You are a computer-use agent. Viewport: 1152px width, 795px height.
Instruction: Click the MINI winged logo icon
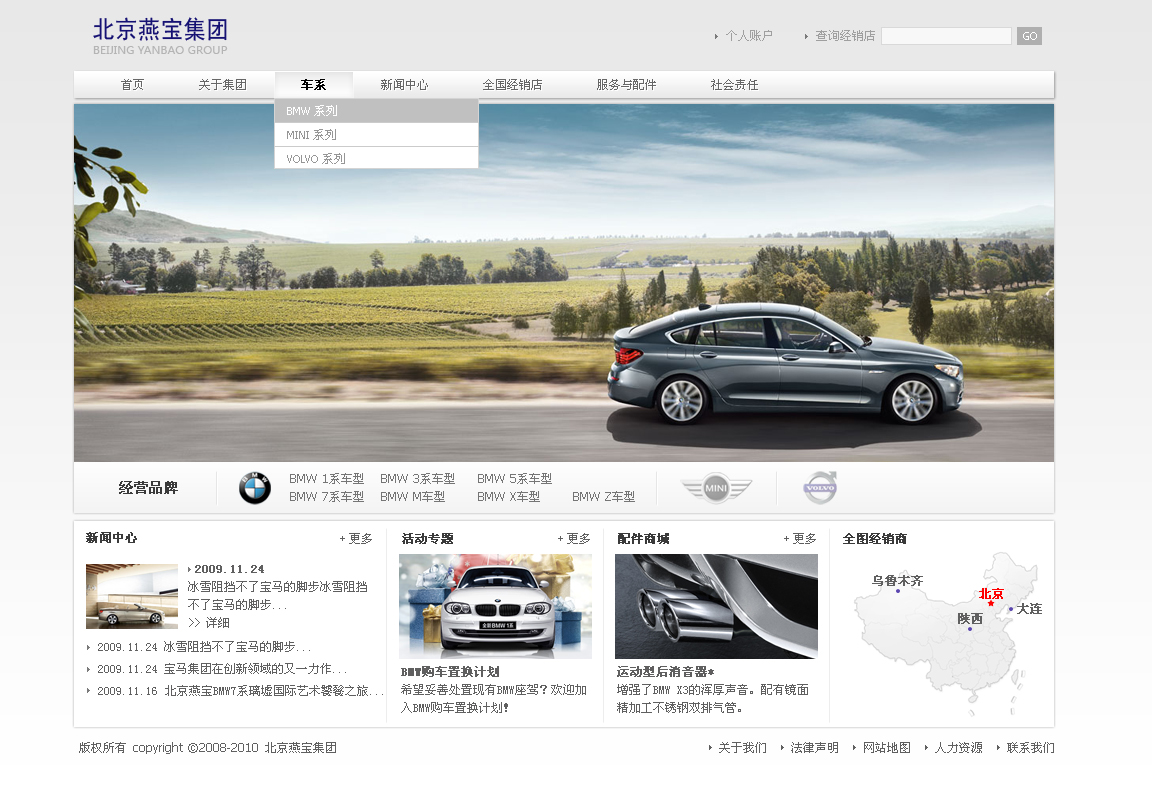(716, 488)
